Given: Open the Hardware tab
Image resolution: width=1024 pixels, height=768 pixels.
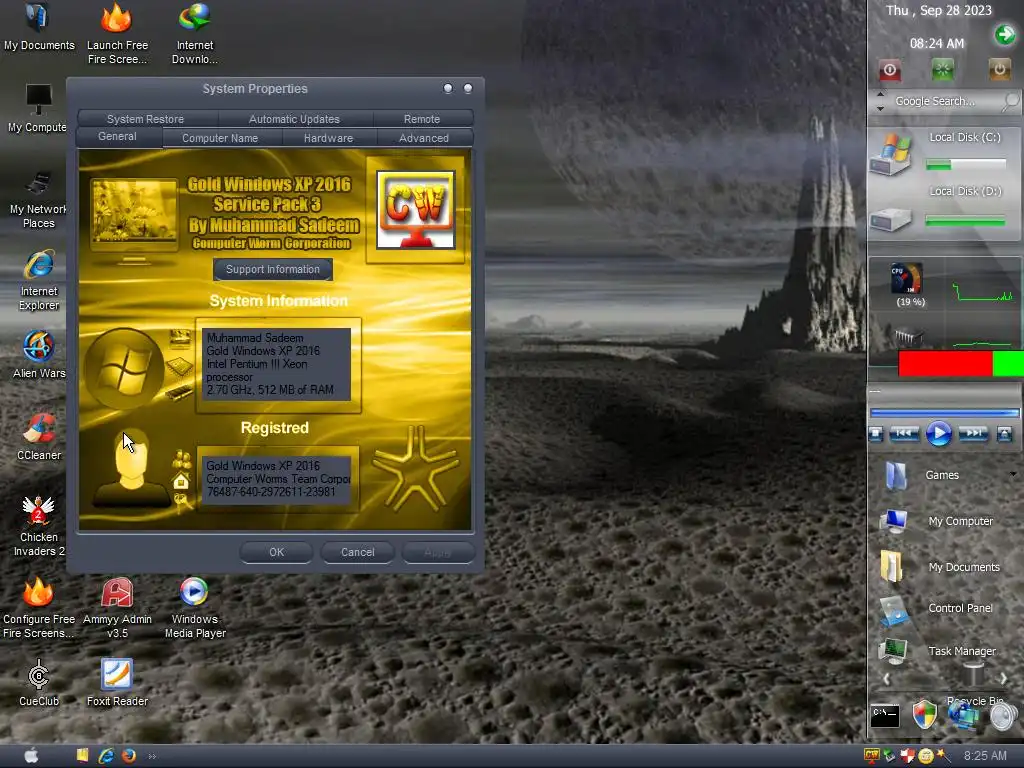Looking at the screenshot, I should coord(328,138).
